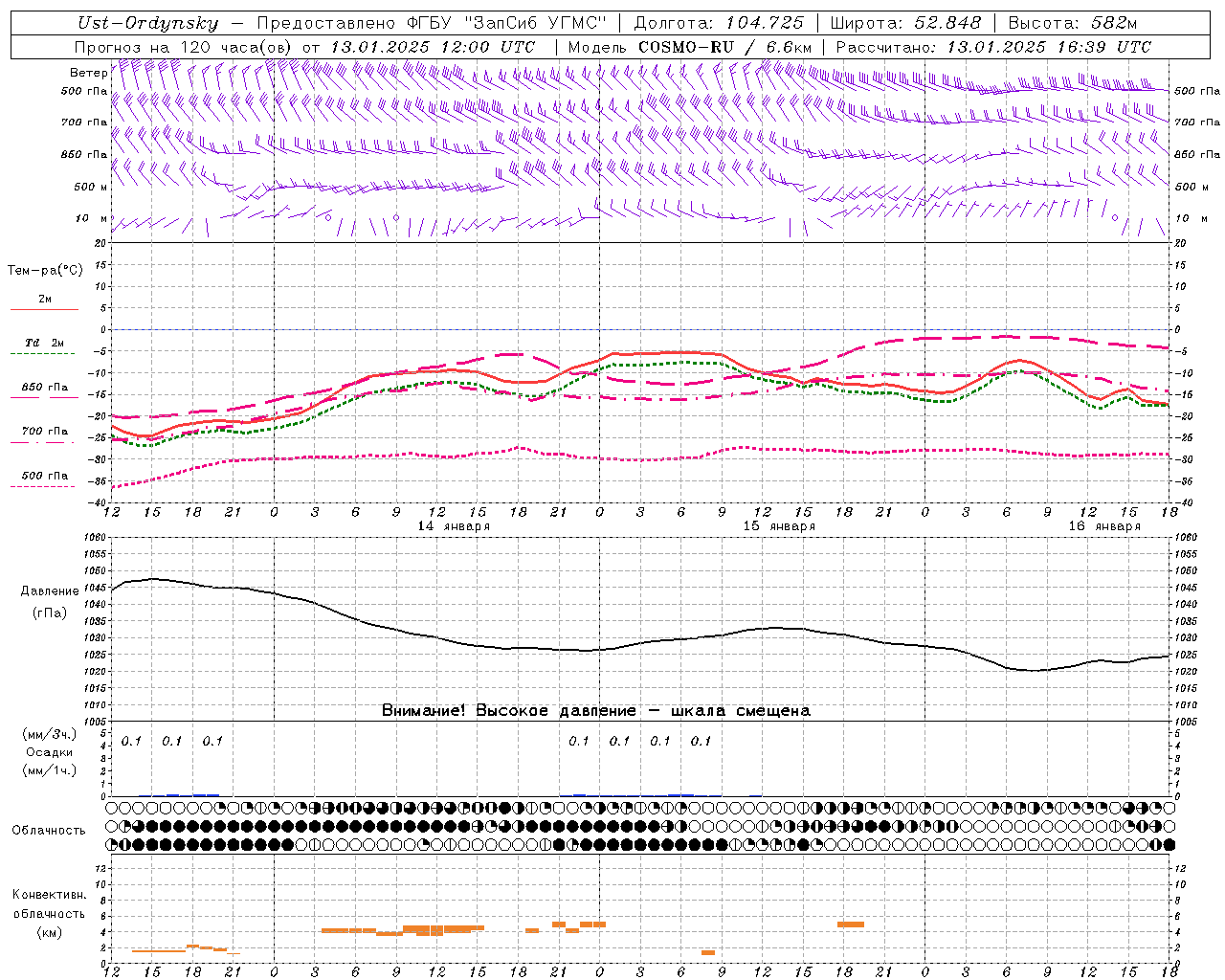Click the "Осадки" precipitation label
Image resolution: width=1225 pixels, height=980 pixels.
coord(50,752)
